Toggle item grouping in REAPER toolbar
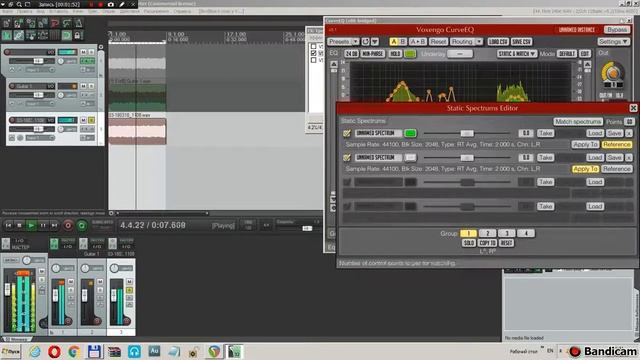 point(19,36)
